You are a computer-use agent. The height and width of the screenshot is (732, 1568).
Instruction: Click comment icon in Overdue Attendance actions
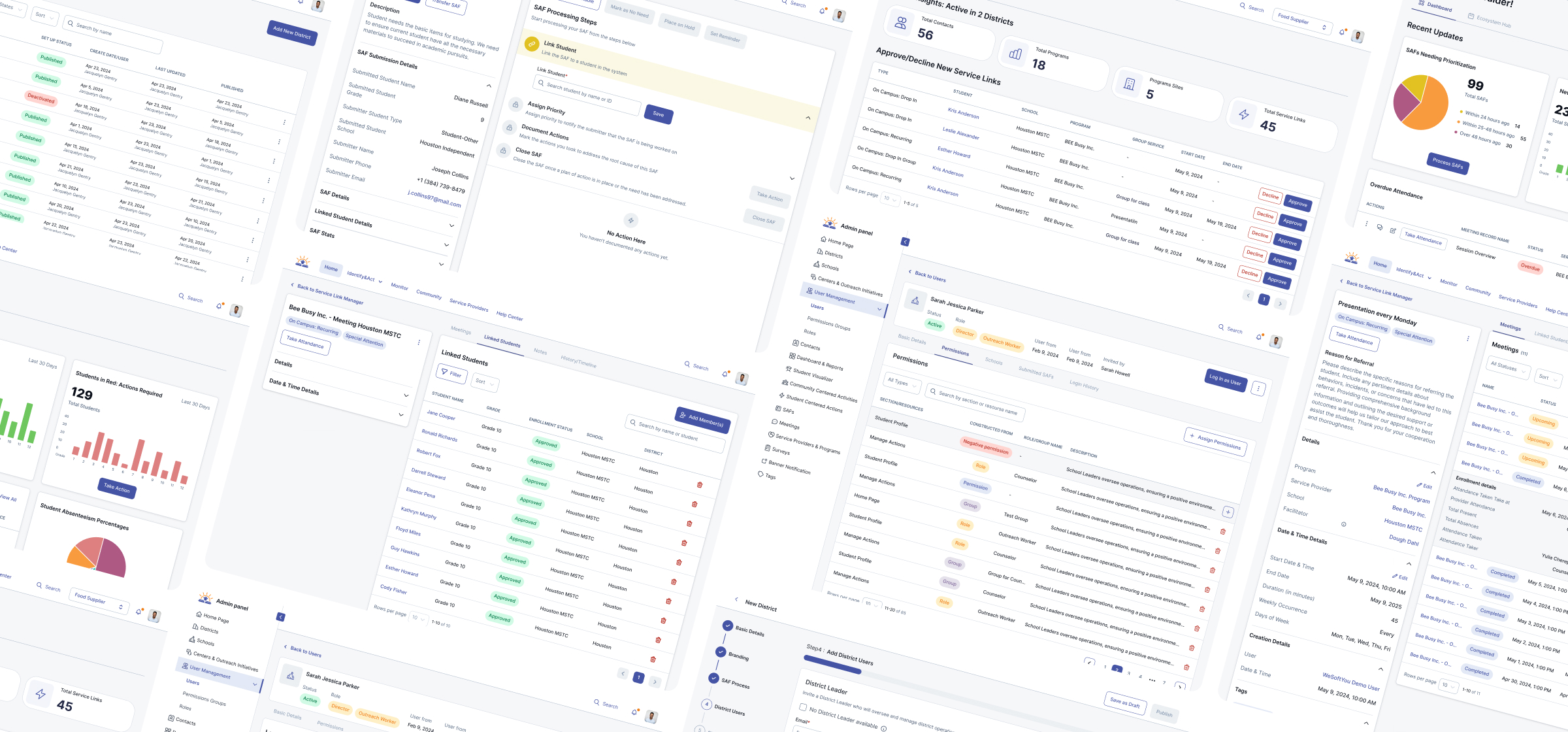(x=1380, y=227)
